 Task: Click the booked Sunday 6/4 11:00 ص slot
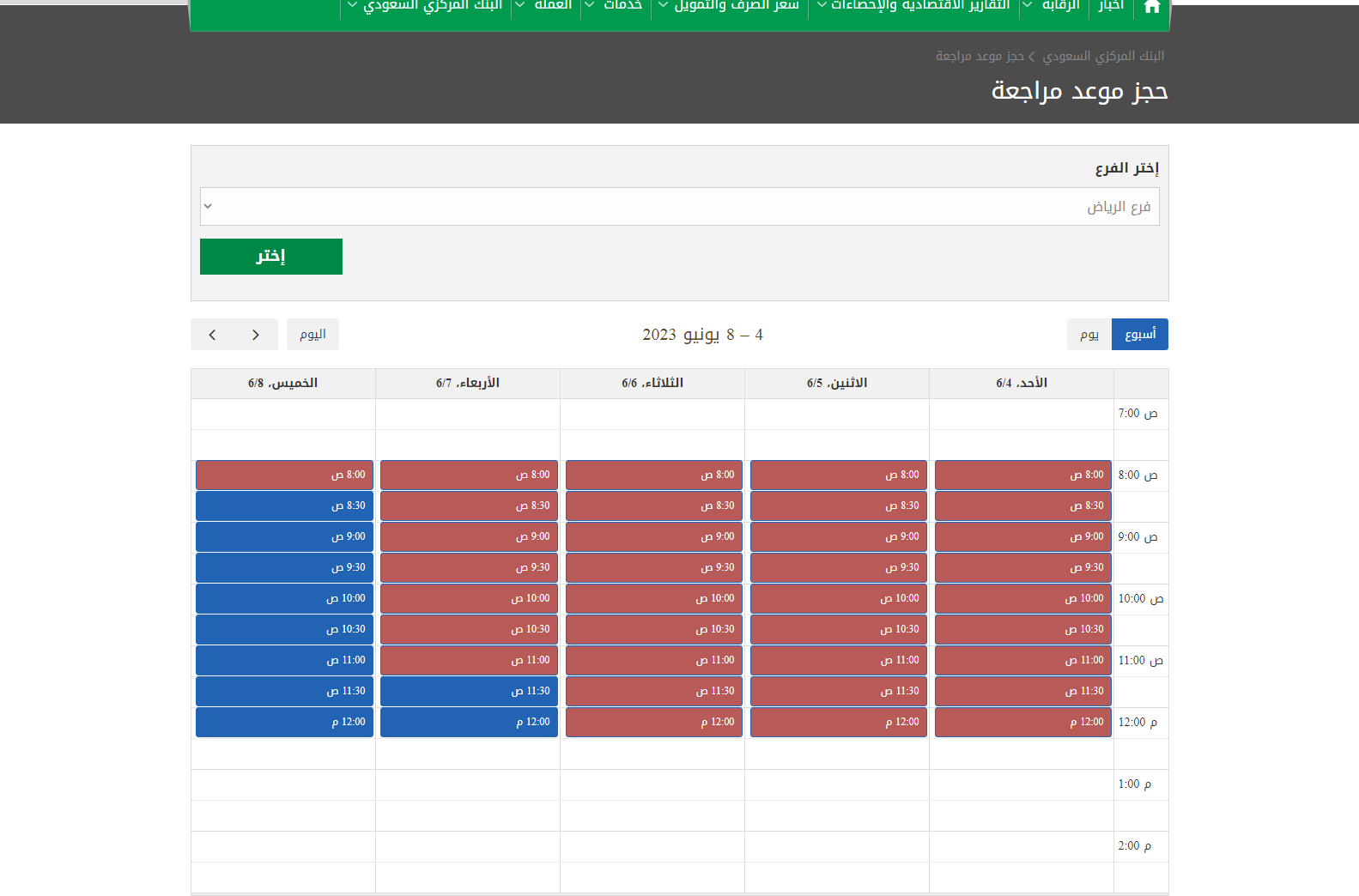(x=1023, y=661)
